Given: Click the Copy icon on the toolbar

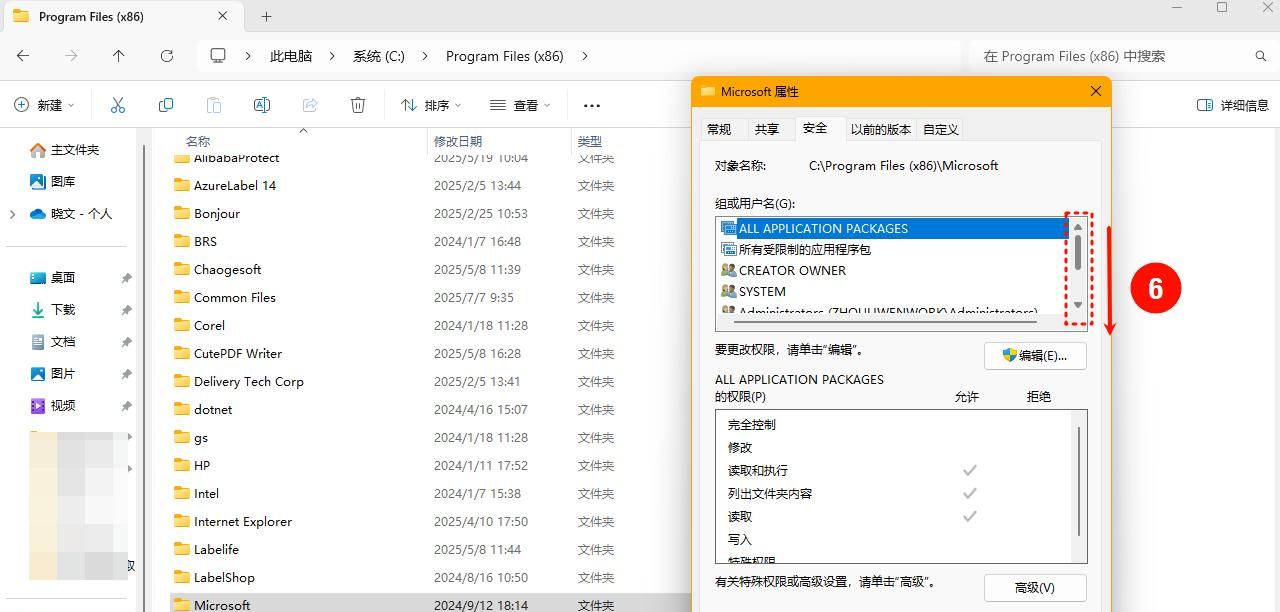Looking at the screenshot, I should point(165,104).
